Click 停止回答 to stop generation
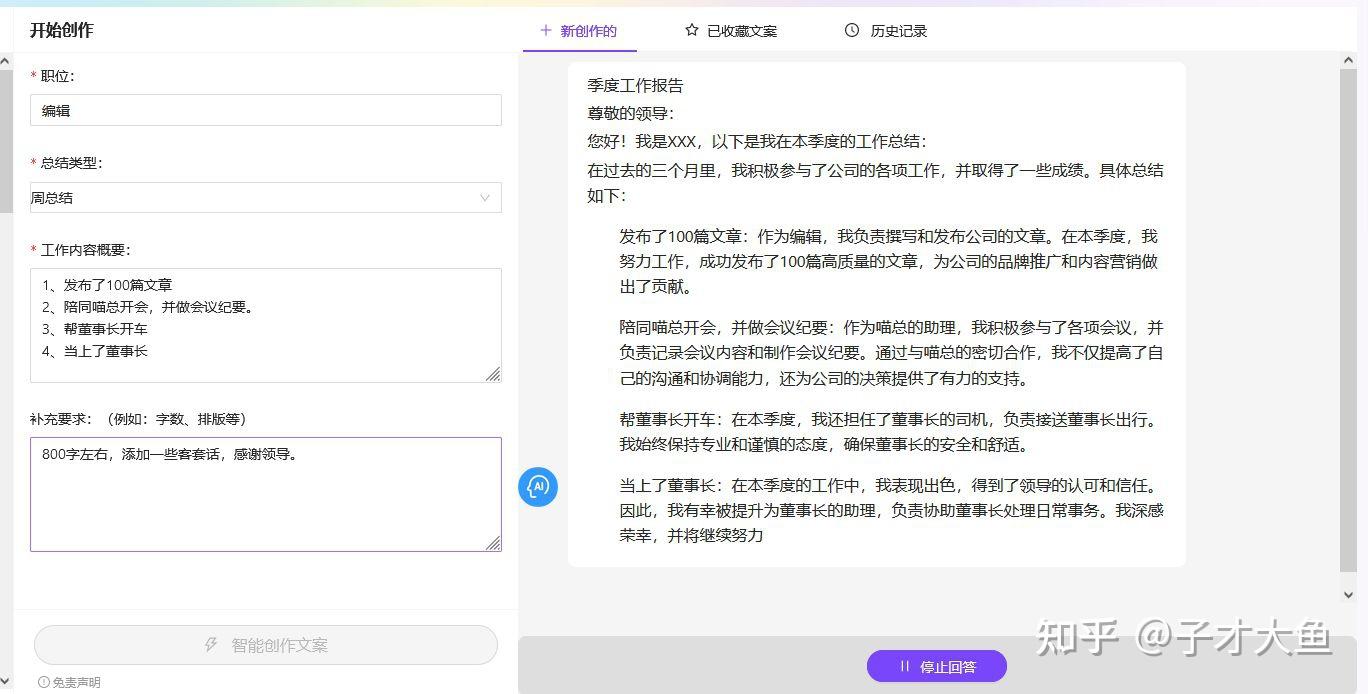Viewport: 1368px width, 694px height. pyautogui.click(x=934, y=666)
